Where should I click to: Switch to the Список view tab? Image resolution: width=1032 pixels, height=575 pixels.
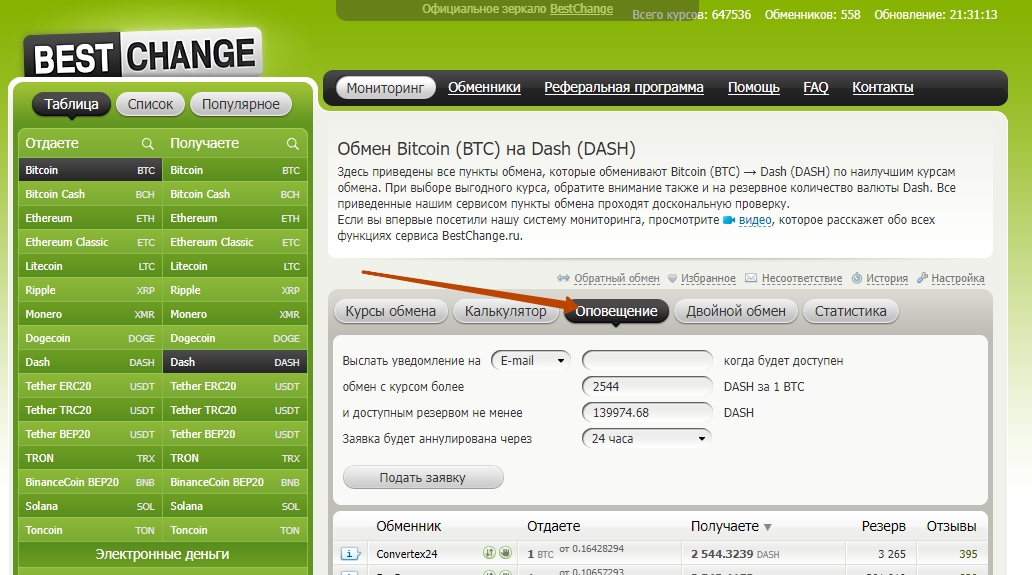coord(150,104)
